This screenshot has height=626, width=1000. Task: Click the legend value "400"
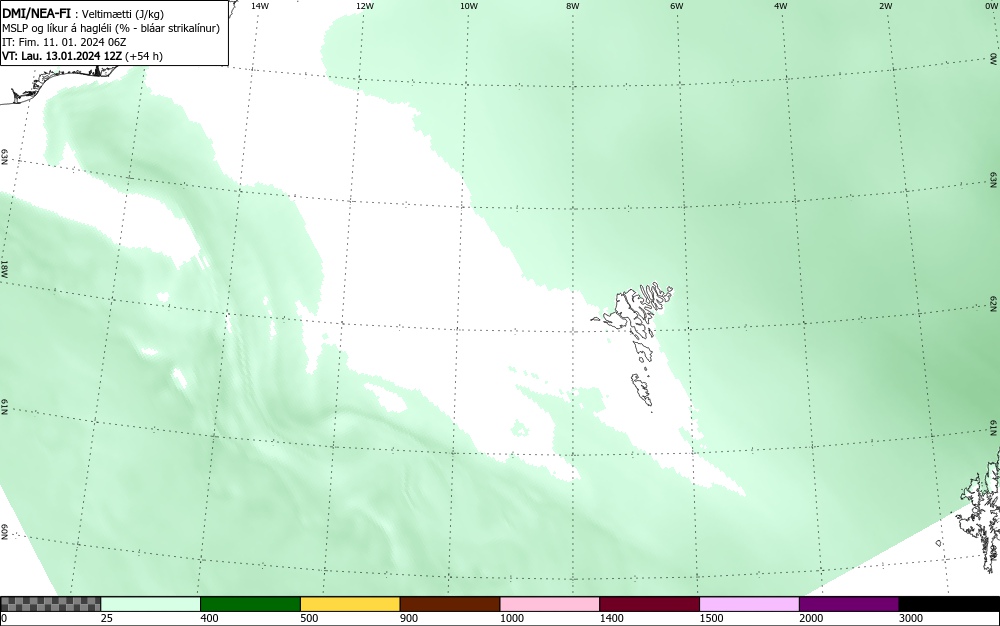point(209,618)
